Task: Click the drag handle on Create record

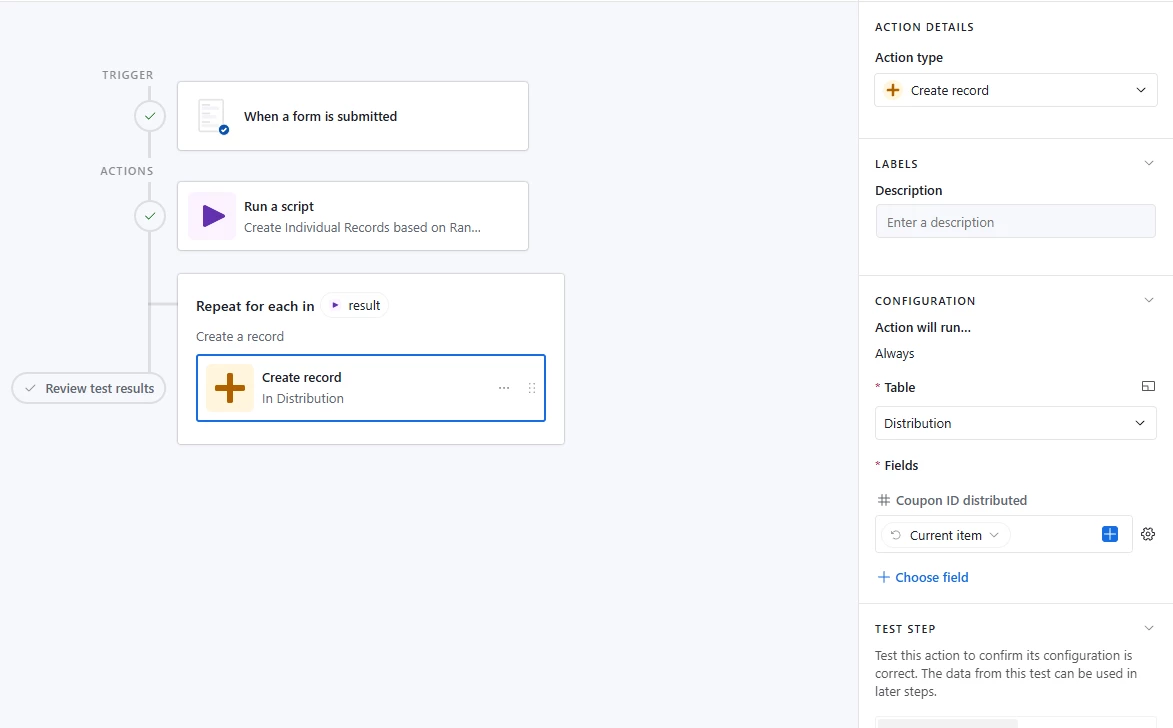Action: pyautogui.click(x=532, y=388)
